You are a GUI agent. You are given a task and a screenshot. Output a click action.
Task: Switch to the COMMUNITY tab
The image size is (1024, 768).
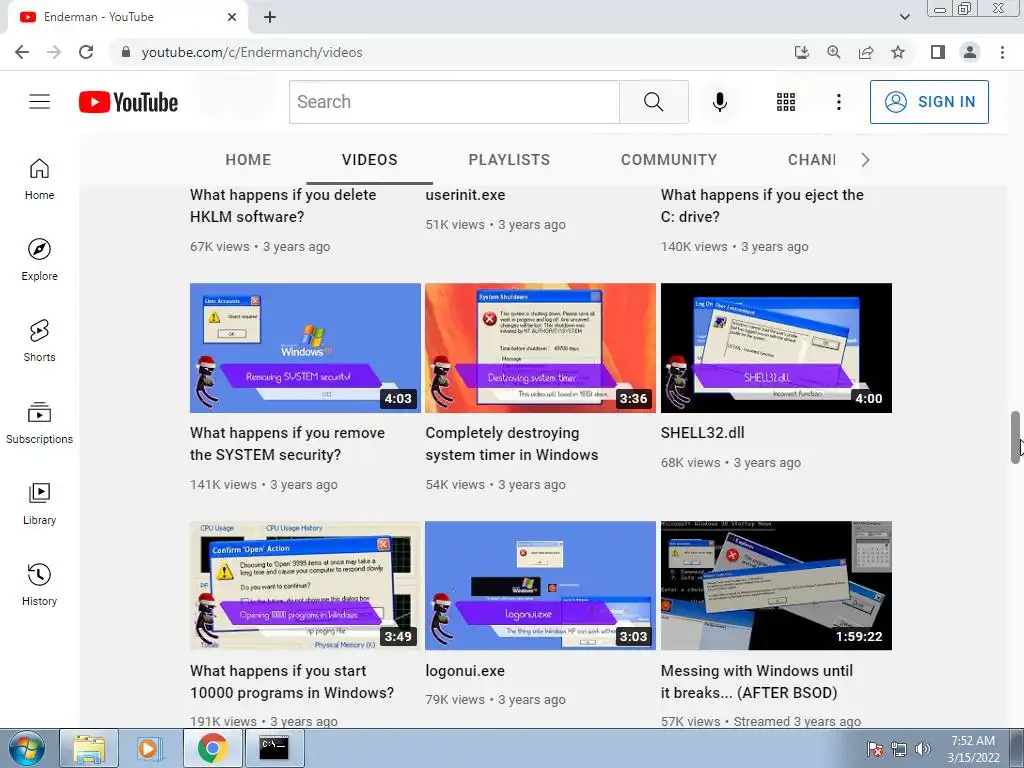(x=669, y=160)
